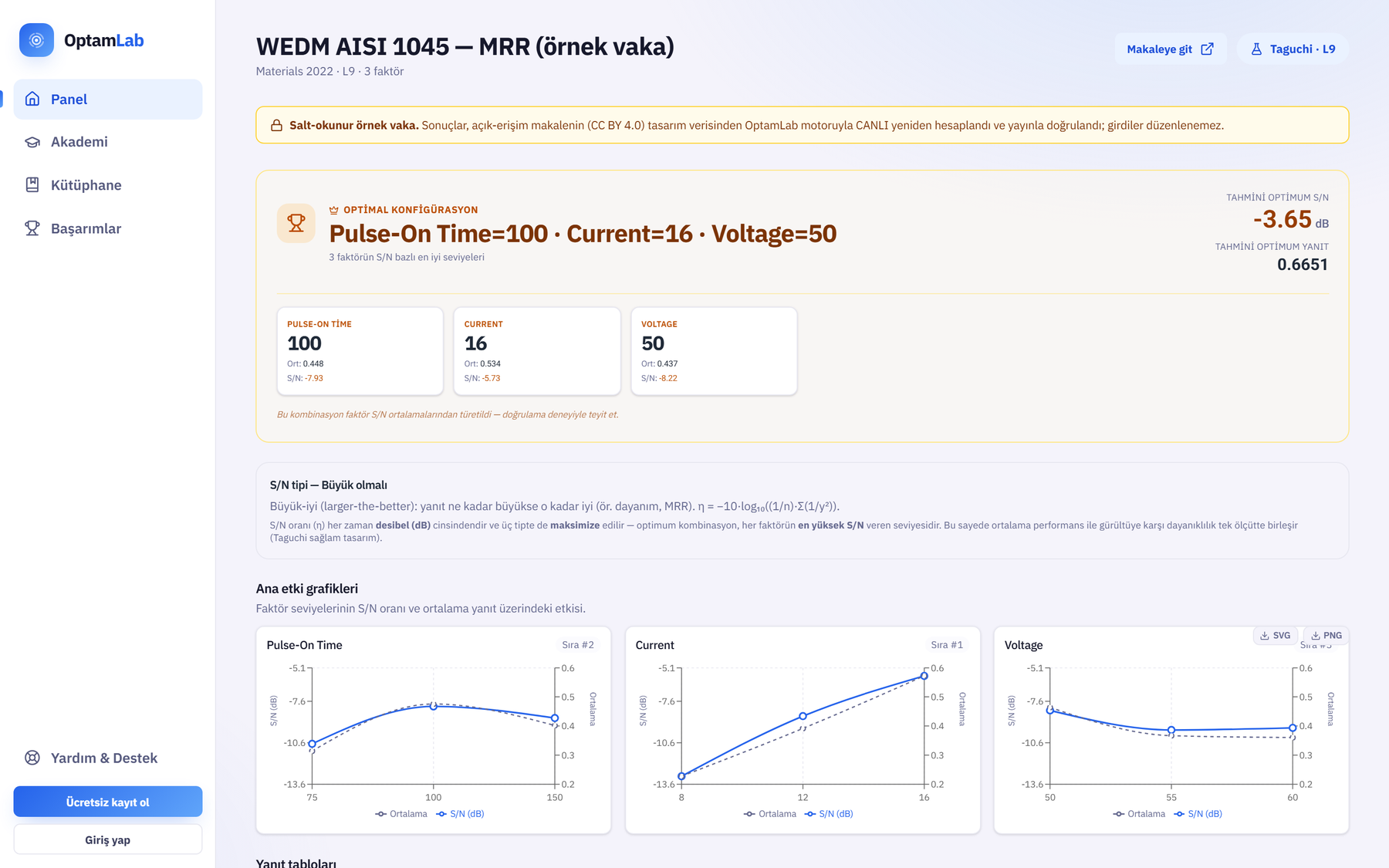Click the lock icon in the read-only banner
Viewport: 1389px width, 868px height.
point(276,125)
